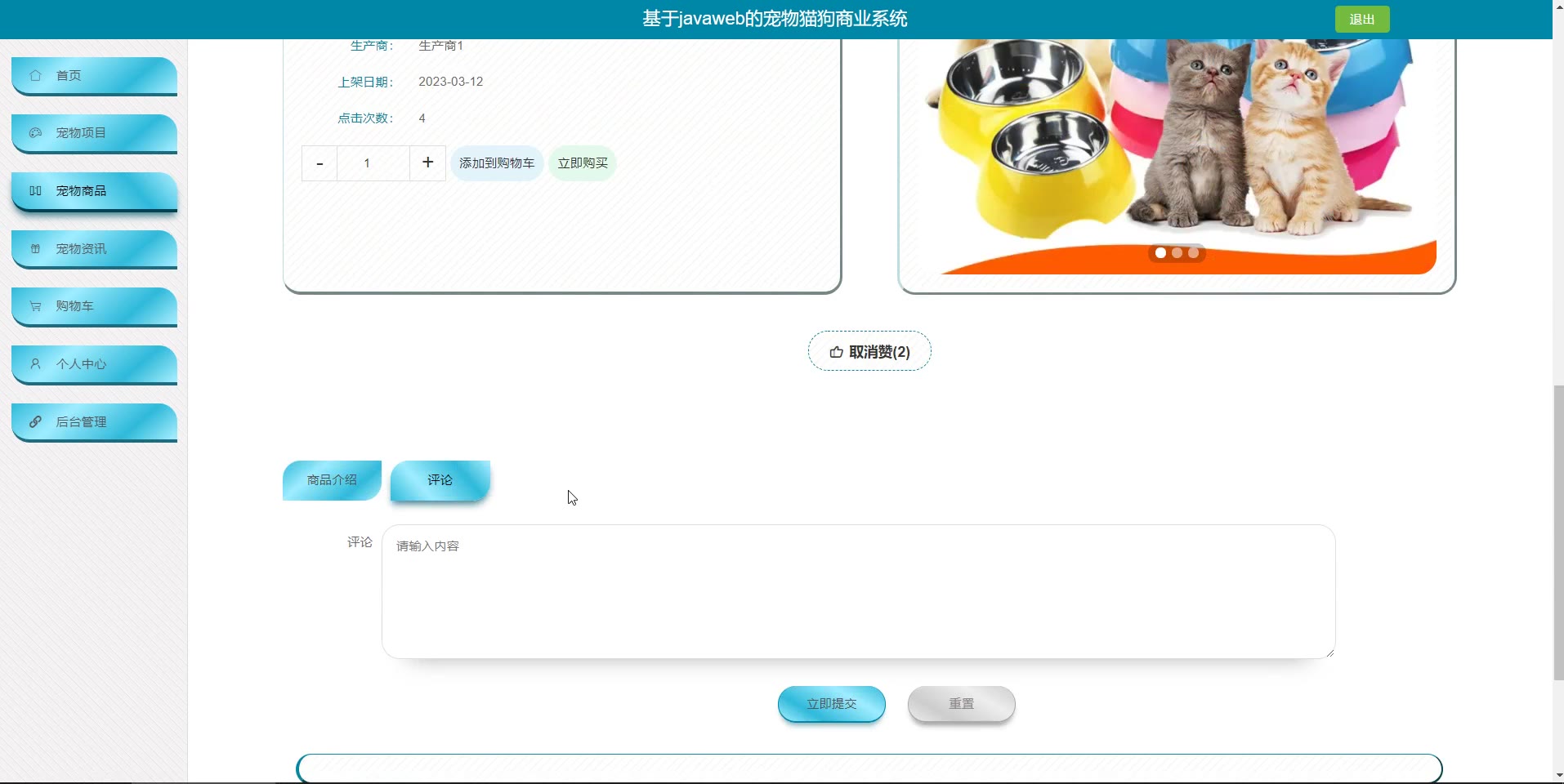The width and height of the screenshot is (1564, 784).
Task: Click 立即购买 button
Action: pyautogui.click(x=583, y=163)
